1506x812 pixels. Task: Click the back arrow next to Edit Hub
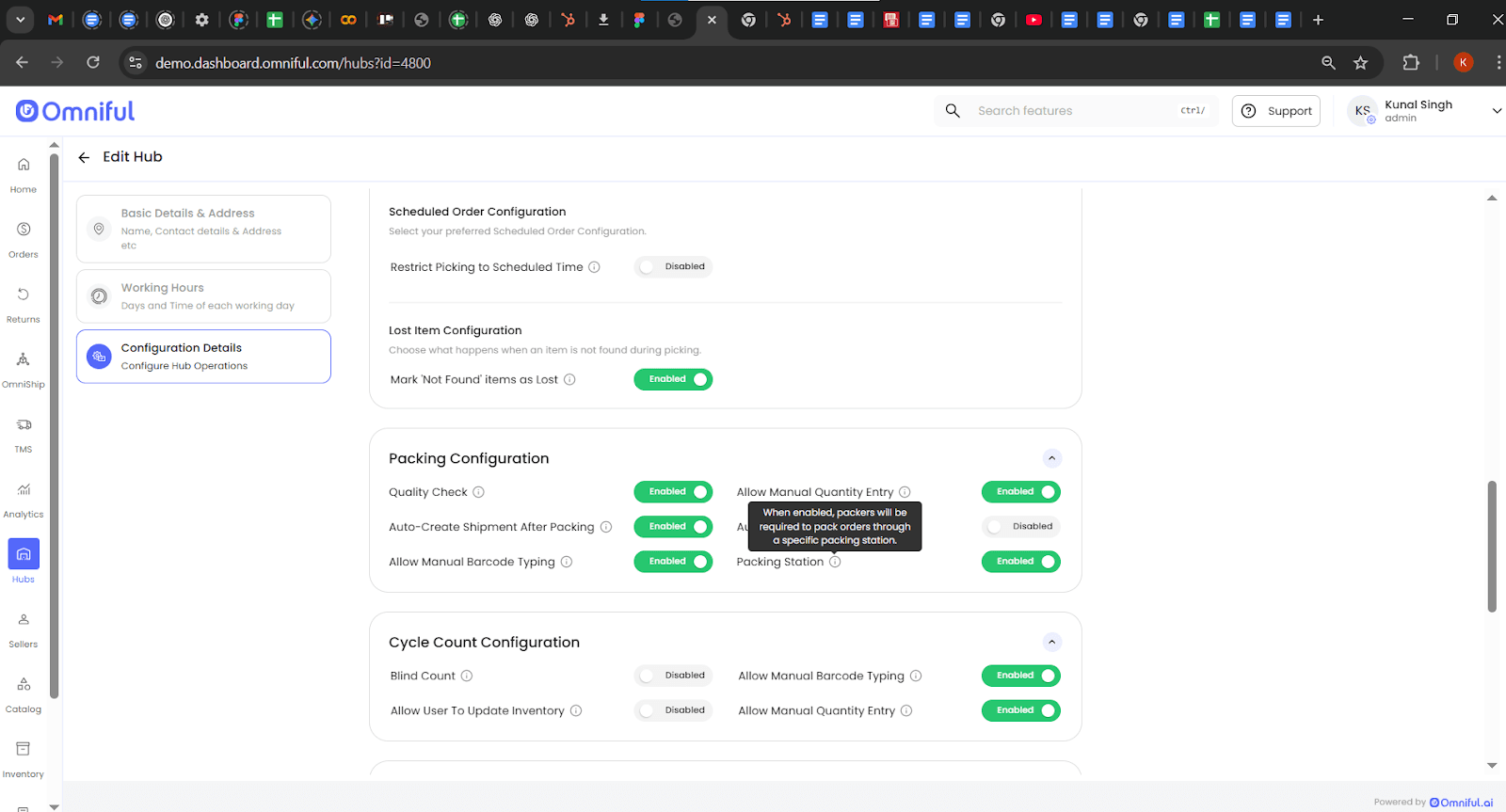pos(84,157)
